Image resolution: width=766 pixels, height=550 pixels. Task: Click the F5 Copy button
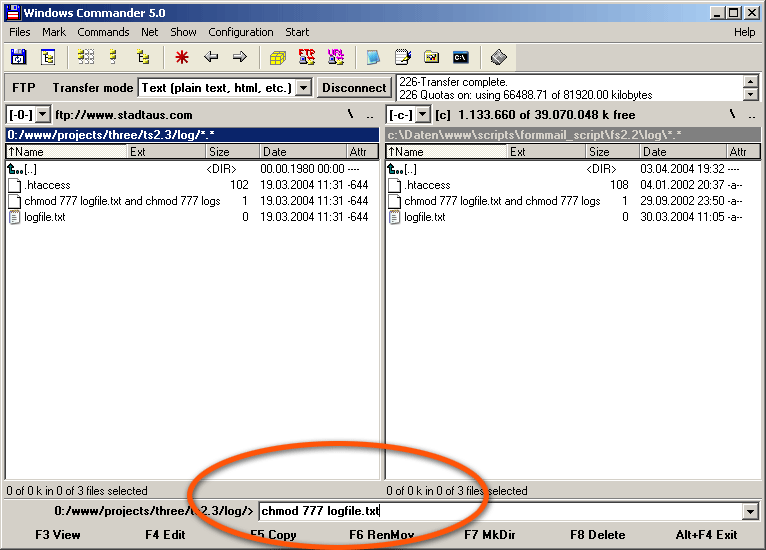pyautogui.click(x=273, y=535)
